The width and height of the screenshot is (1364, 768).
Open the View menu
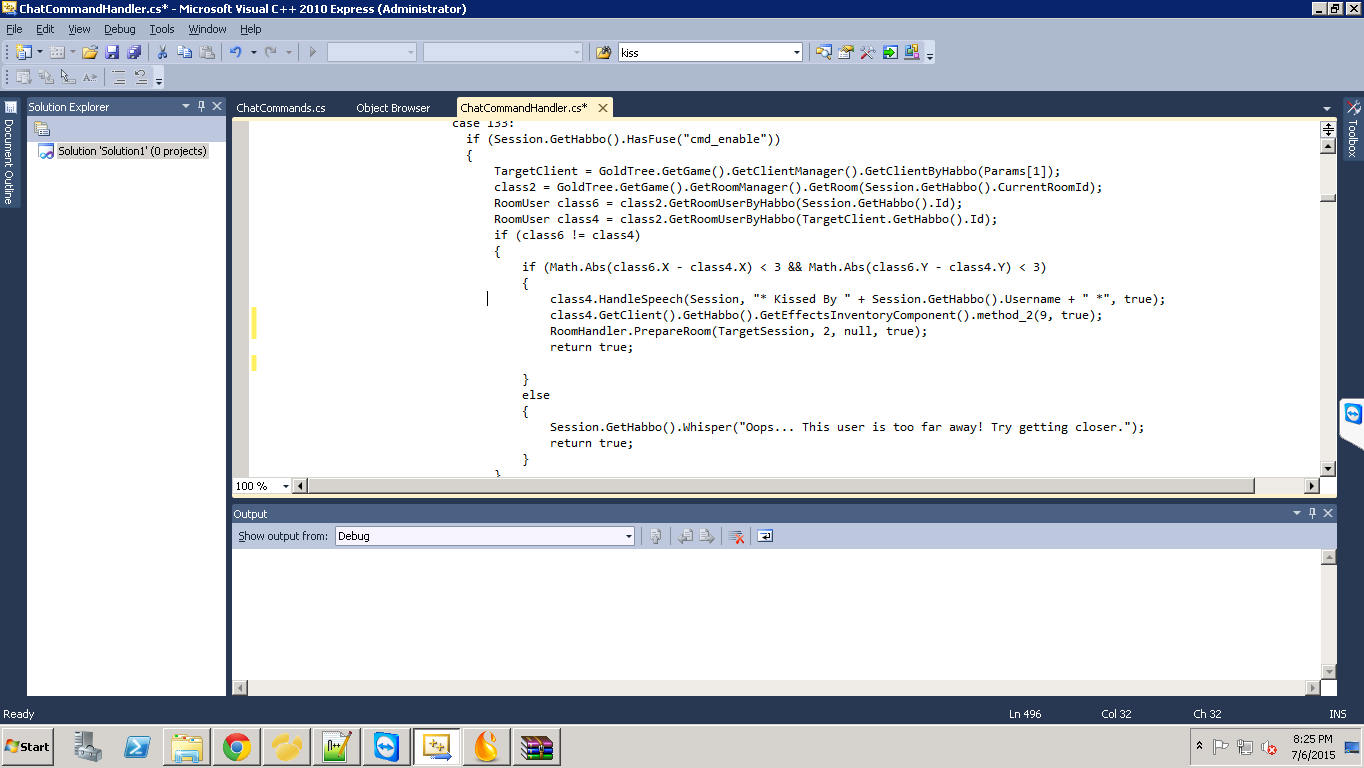coord(79,29)
